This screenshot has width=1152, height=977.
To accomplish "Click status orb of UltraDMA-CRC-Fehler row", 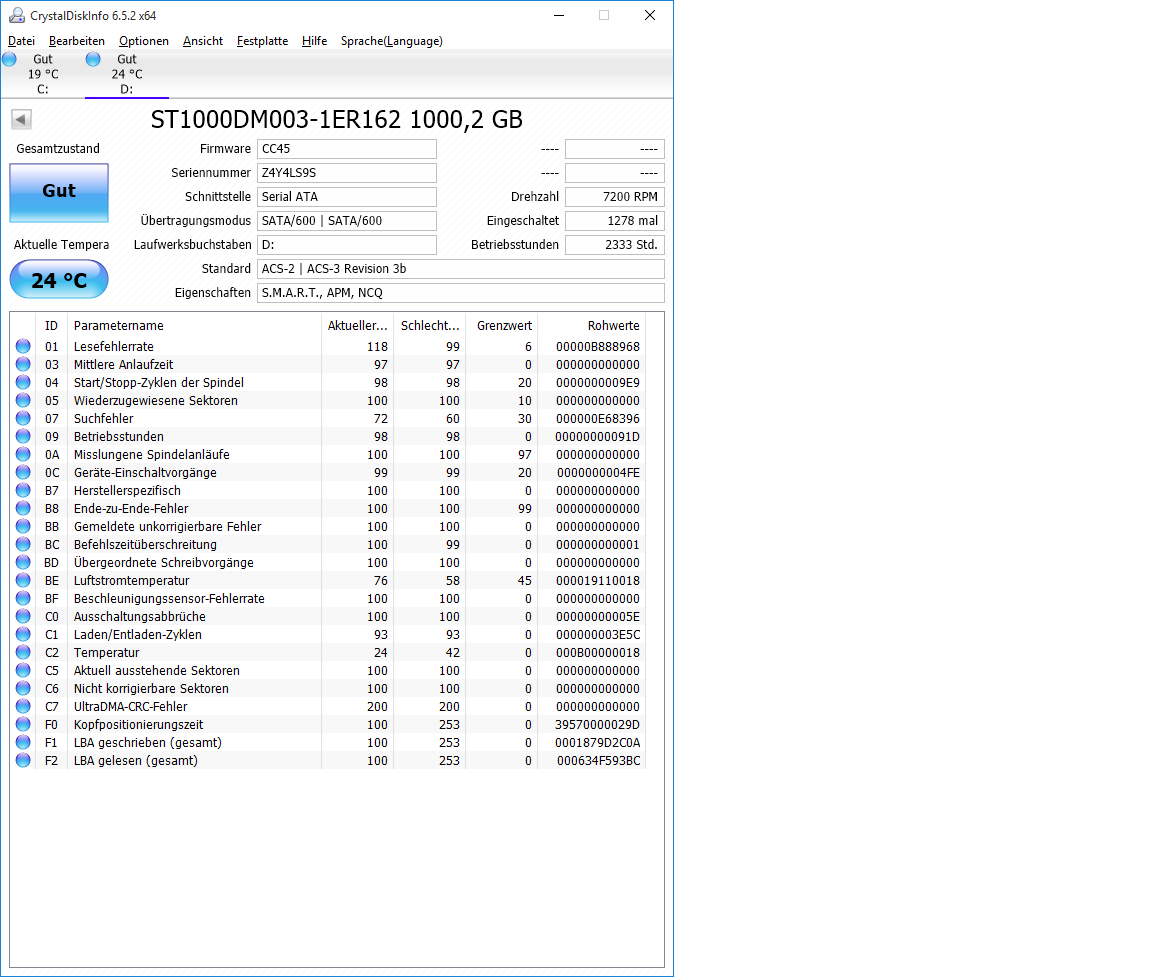I will 24,706.
